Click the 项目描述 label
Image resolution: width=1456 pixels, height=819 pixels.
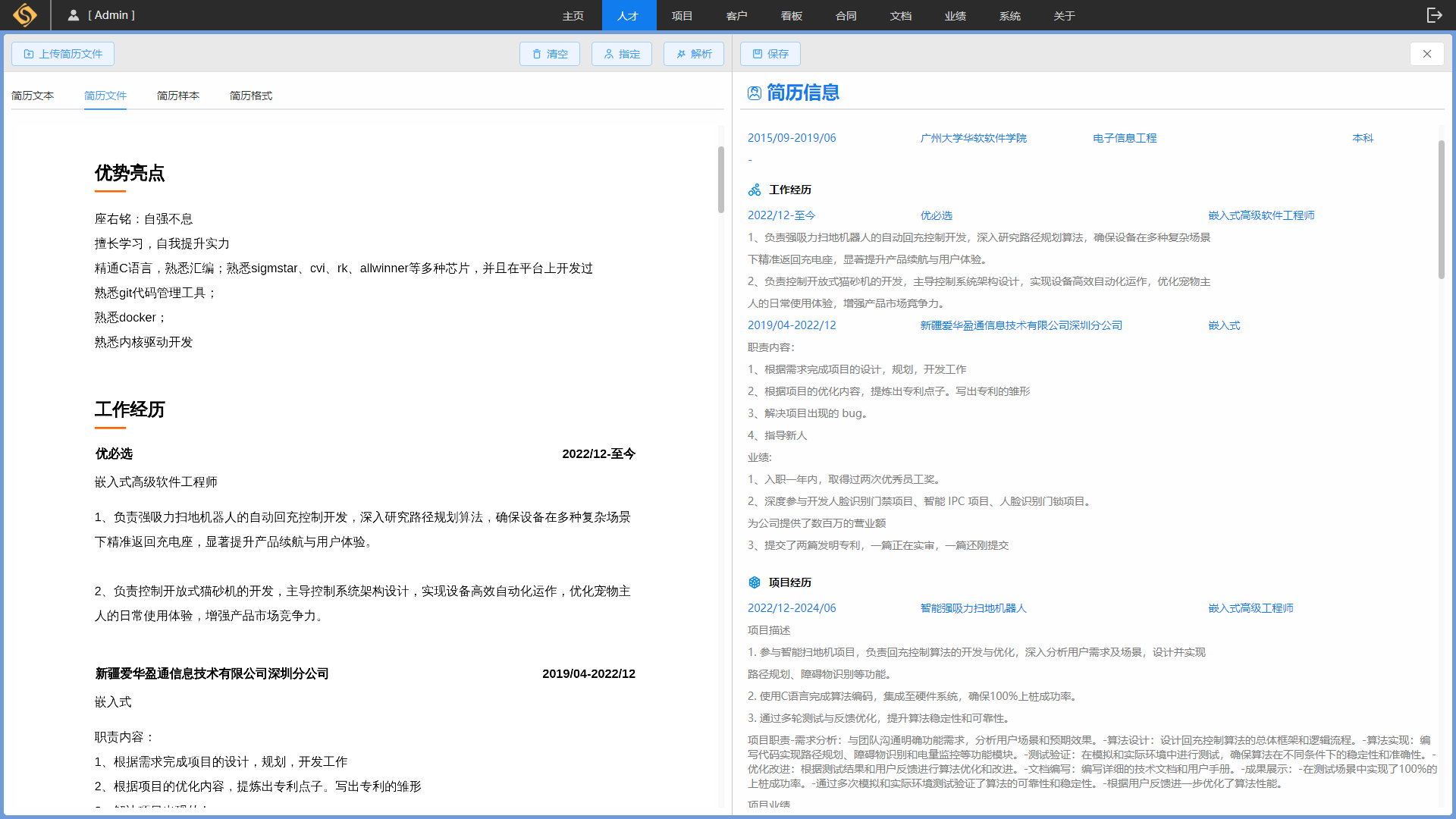coord(769,630)
